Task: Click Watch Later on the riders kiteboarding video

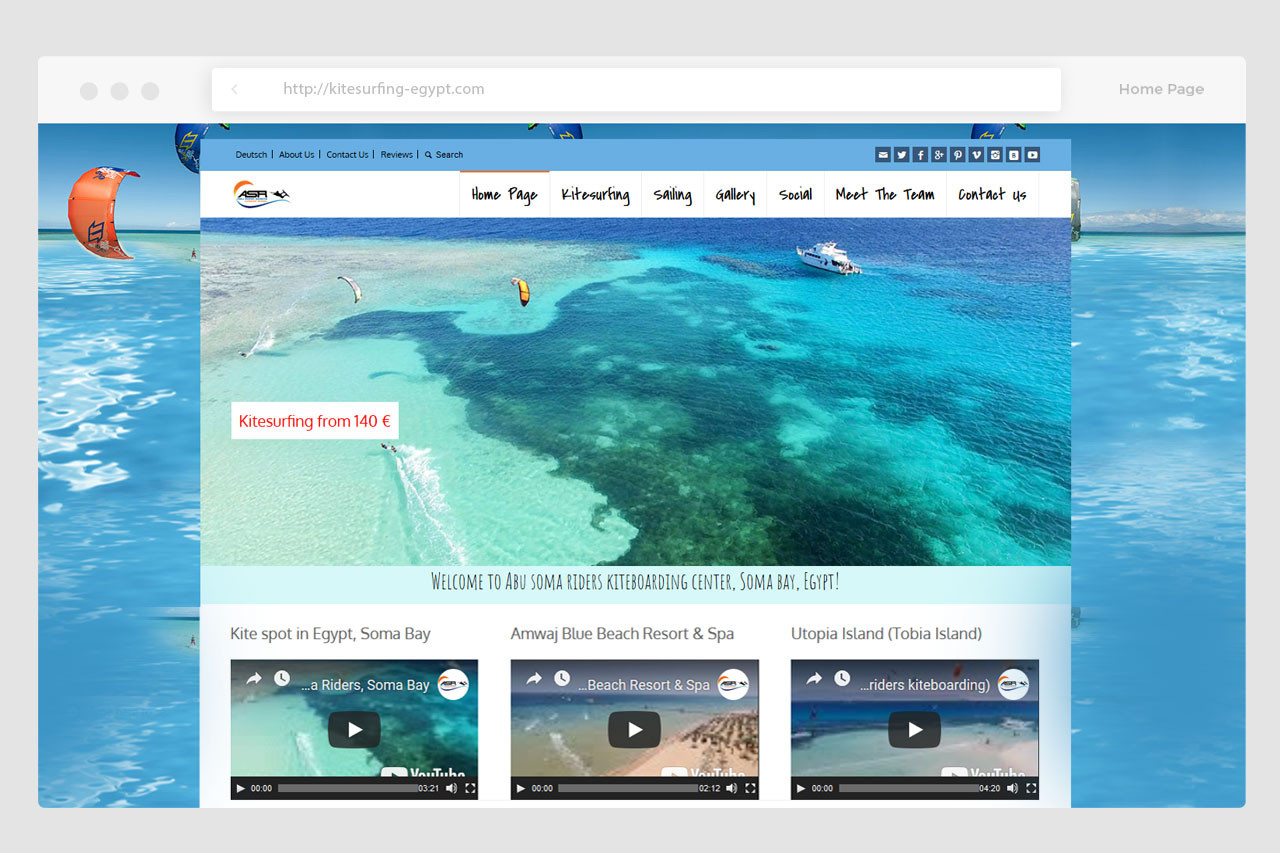Action: pos(842,678)
